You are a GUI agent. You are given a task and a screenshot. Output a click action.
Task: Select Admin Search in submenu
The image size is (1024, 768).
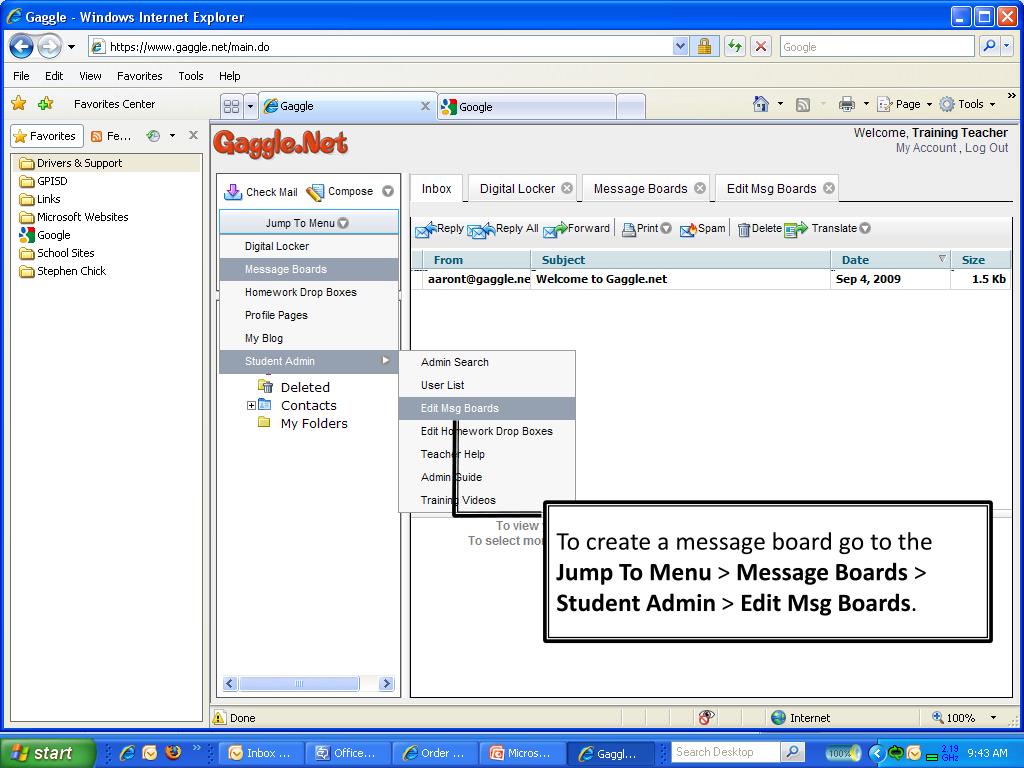point(487,362)
